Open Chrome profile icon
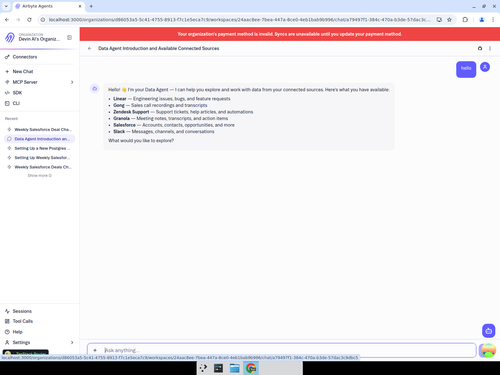This screenshot has width=500, height=375. coord(482,20)
